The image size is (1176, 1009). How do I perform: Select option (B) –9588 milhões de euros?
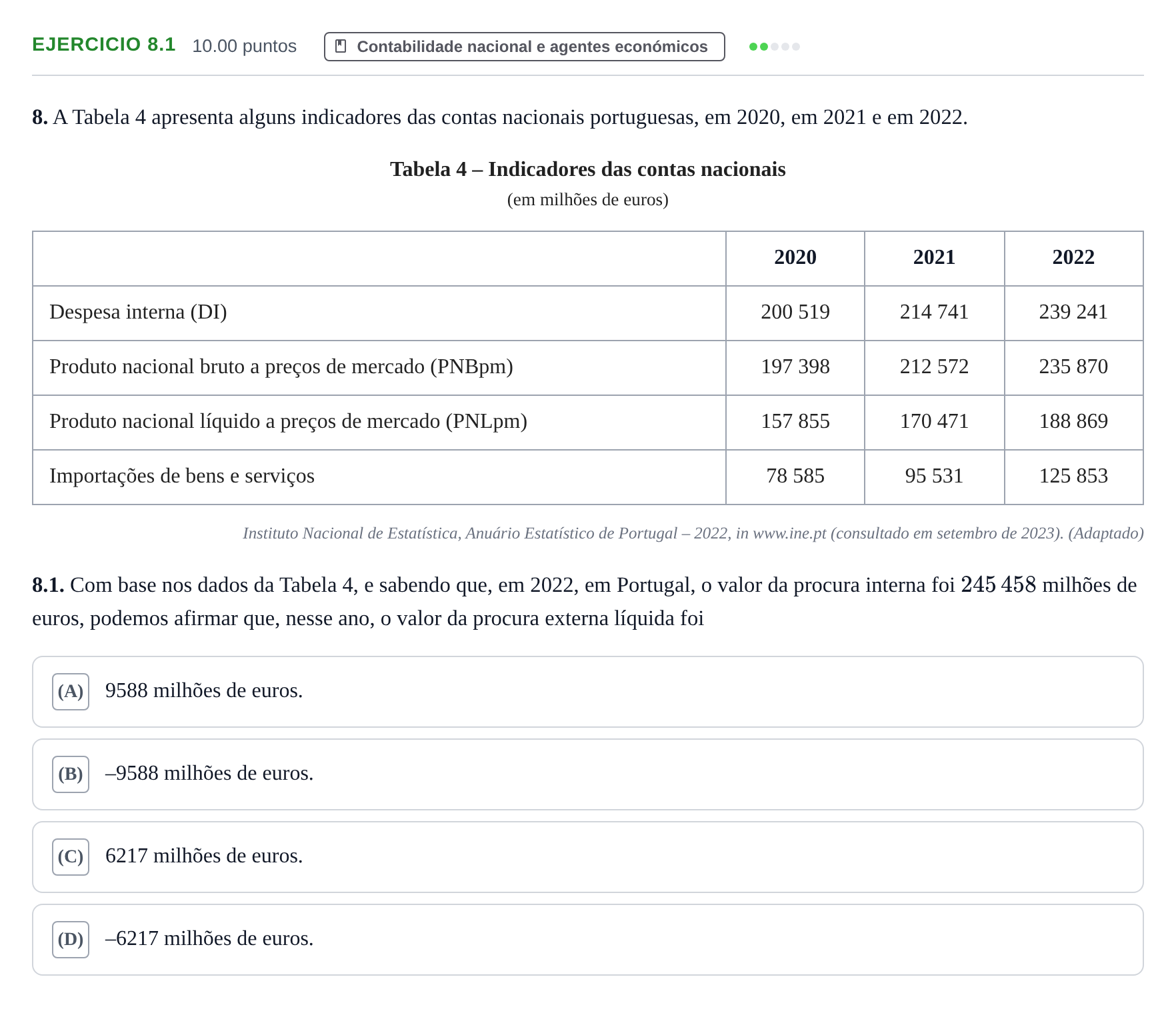[587, 774]
